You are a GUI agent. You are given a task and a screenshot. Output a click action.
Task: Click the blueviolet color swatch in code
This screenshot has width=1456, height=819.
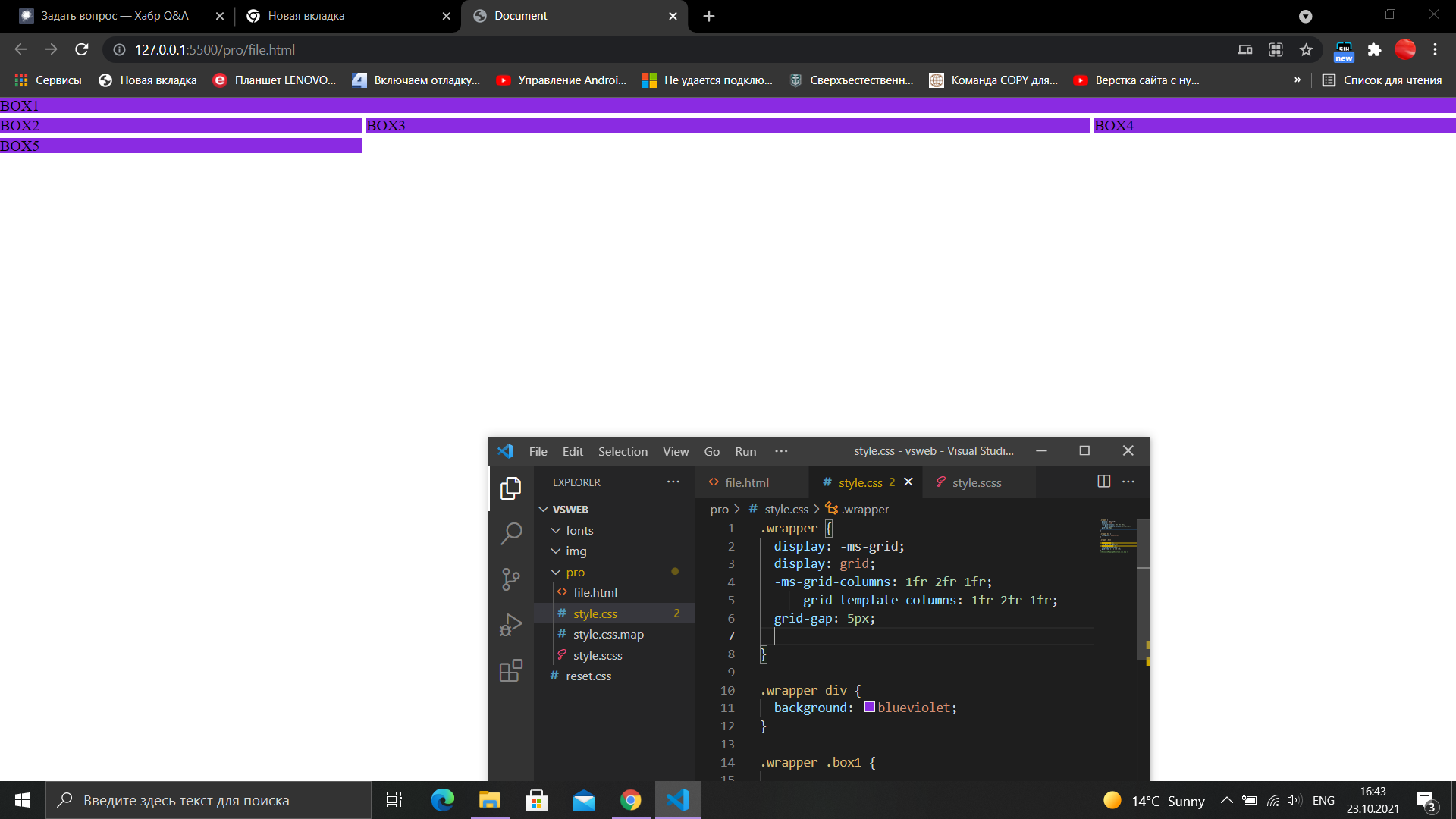coord(870,707)
